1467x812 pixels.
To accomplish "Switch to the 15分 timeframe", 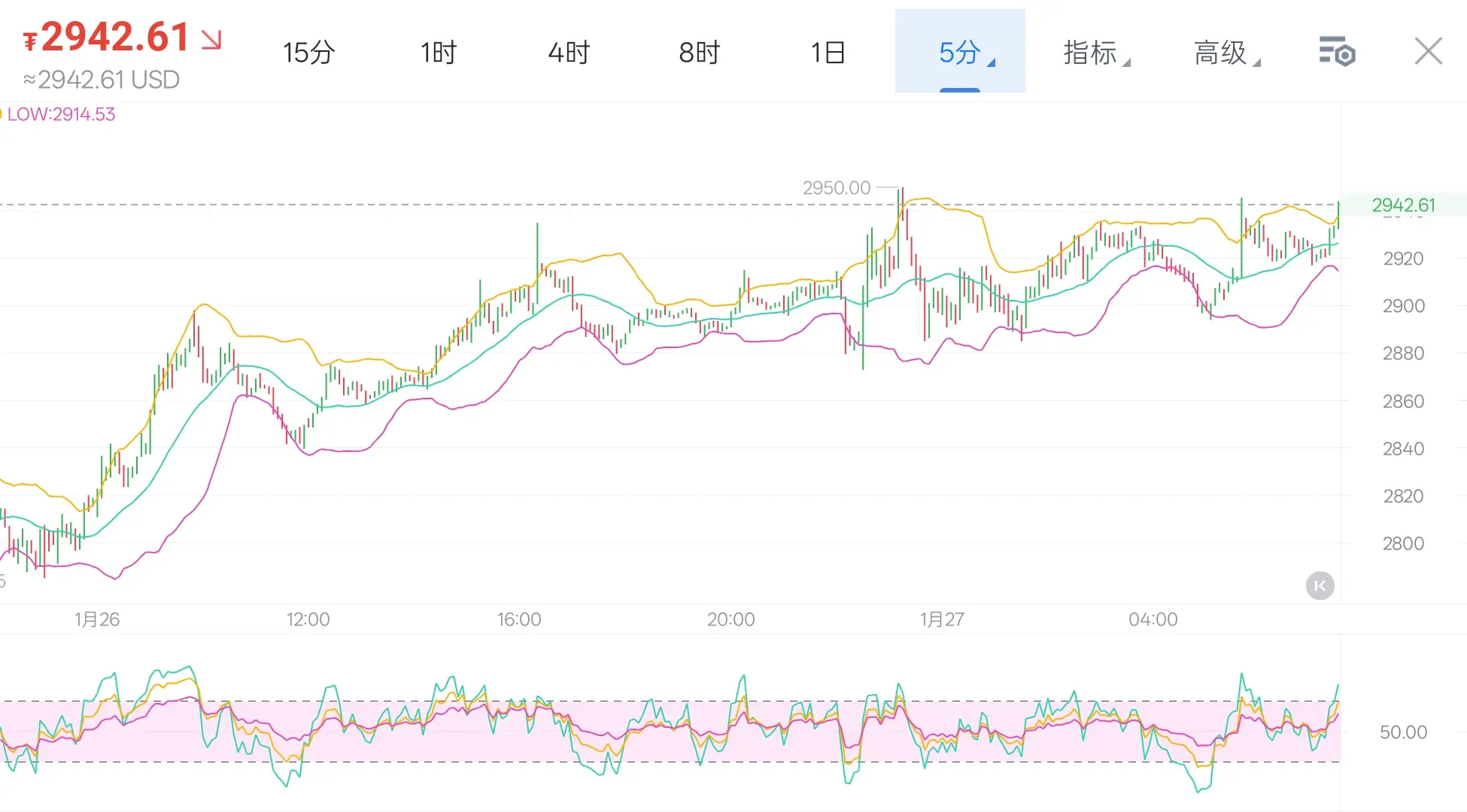I will pos(308,52).
